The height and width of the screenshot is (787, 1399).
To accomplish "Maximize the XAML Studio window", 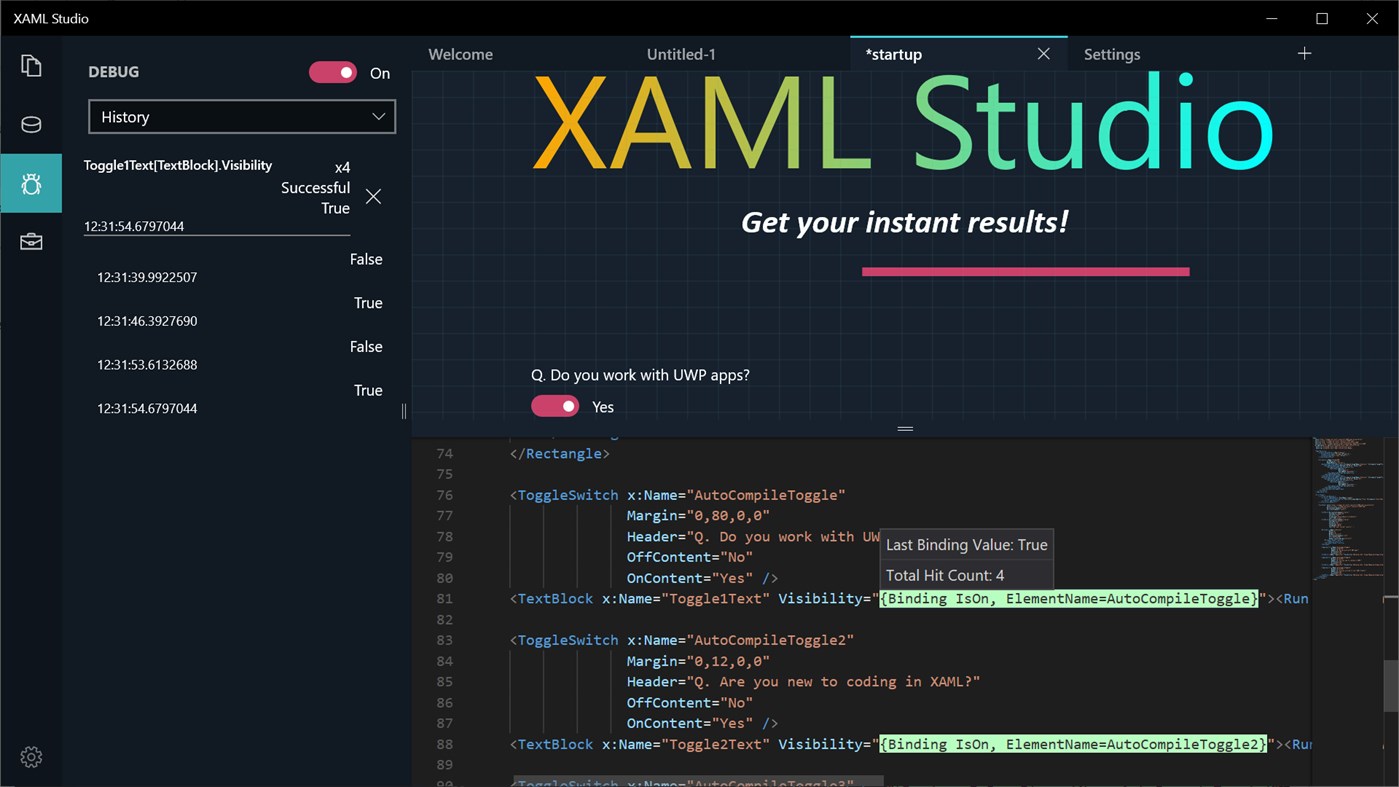I will [x=1322, y=18].
